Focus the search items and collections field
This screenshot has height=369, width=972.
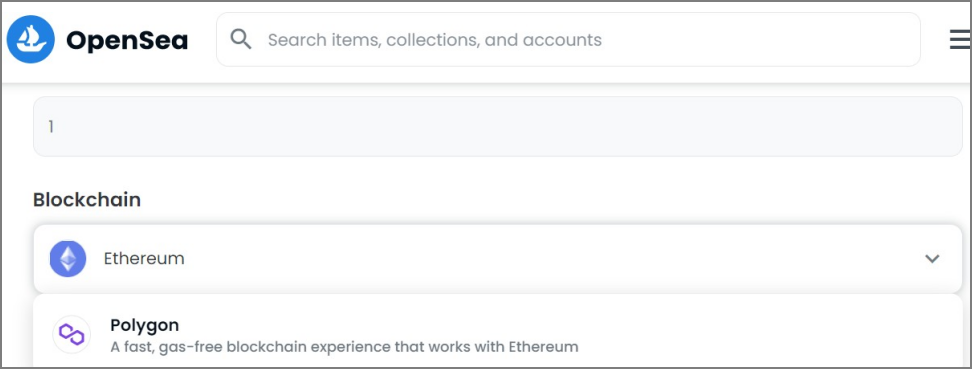pos(568,40)
